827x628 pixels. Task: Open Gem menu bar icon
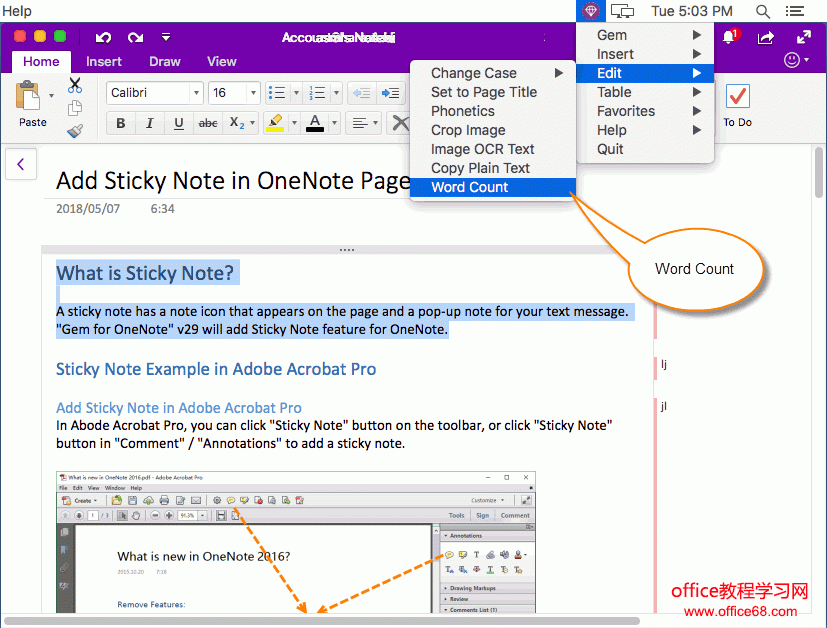pyautogui.click(x=591, y=11)
